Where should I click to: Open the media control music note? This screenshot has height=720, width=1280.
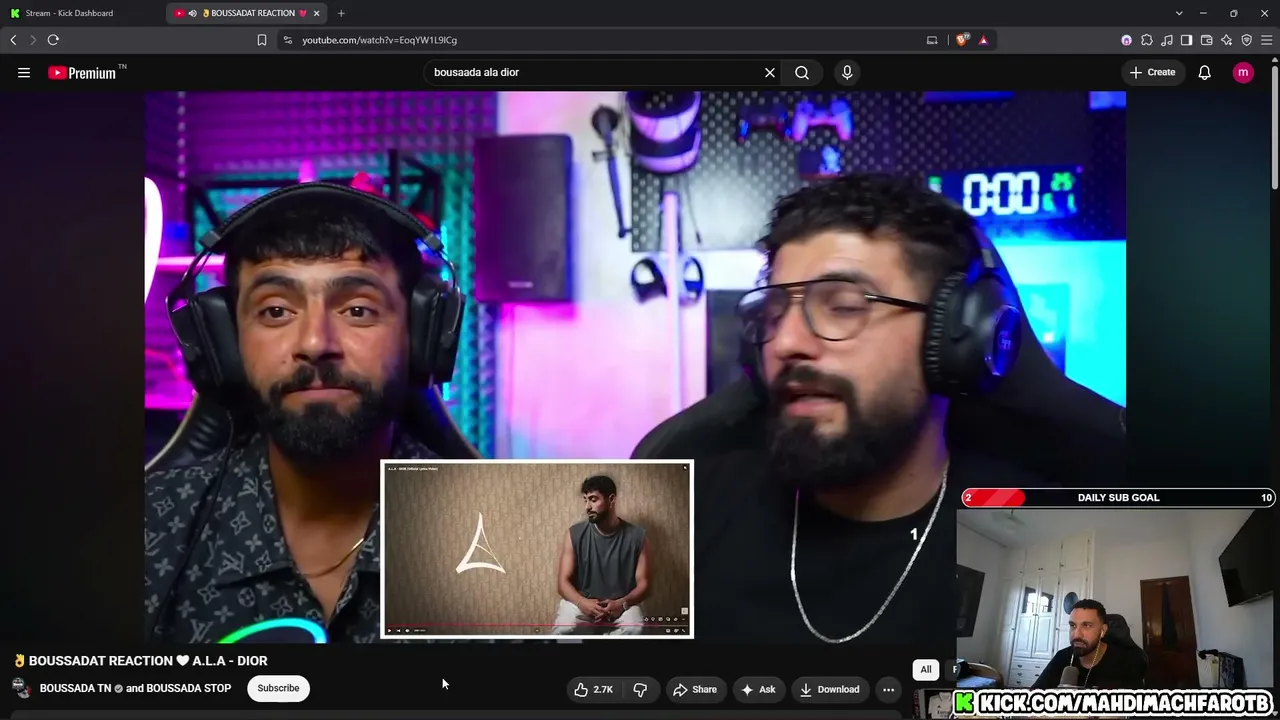coord(1167,40)
